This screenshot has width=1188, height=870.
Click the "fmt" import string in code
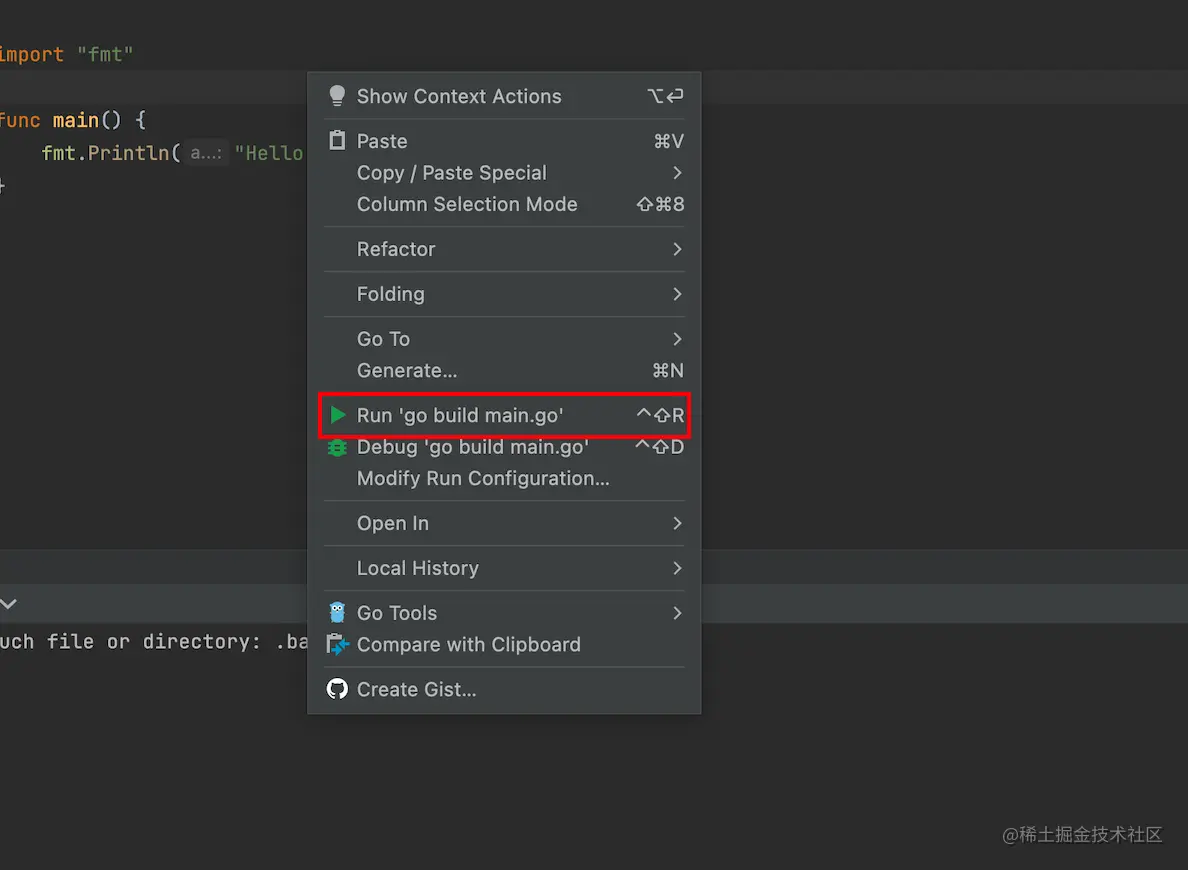105,55
